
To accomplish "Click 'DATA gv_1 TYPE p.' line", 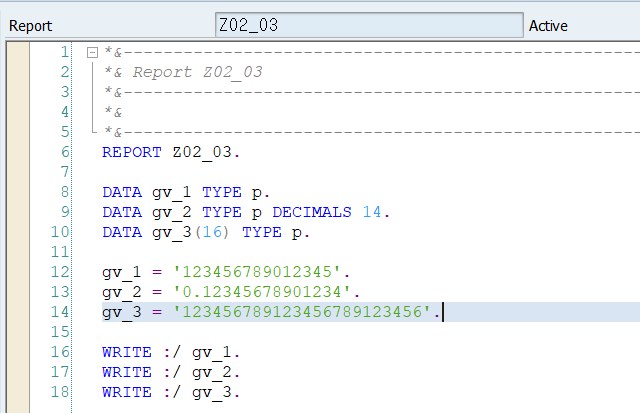I will click(x=186, y=192).
